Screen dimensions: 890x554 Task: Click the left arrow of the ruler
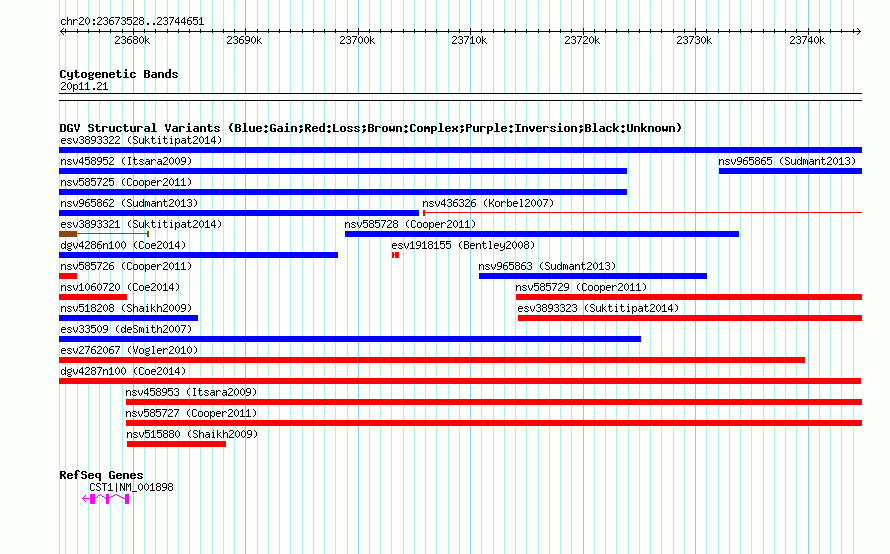(x=62, y=32)
